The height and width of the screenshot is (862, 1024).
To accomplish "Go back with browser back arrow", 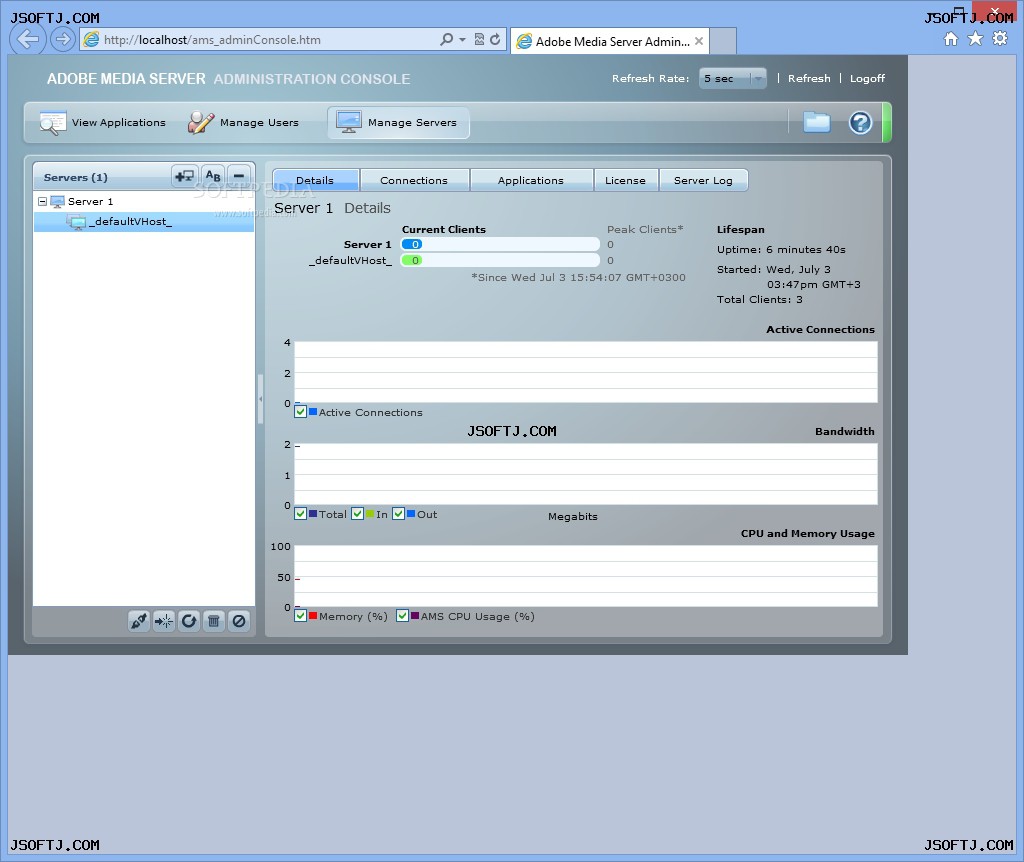I will point(27,40).
